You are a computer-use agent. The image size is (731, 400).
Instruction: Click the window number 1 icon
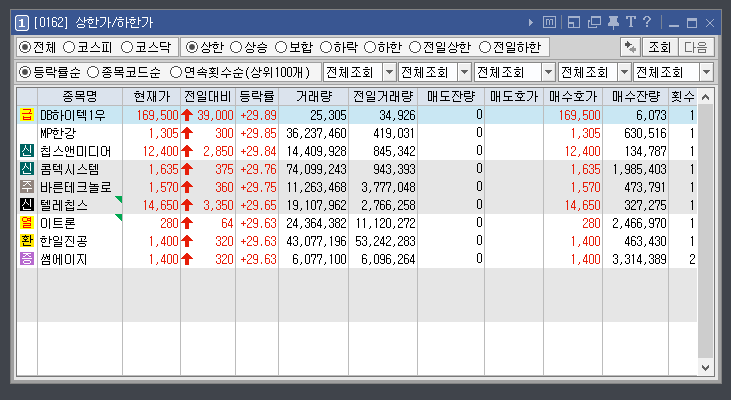pos(21,22)
